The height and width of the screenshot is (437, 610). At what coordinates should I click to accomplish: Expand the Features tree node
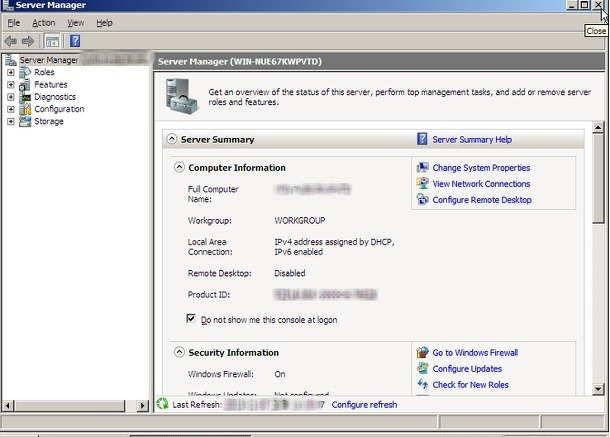[x=11, y=84]
